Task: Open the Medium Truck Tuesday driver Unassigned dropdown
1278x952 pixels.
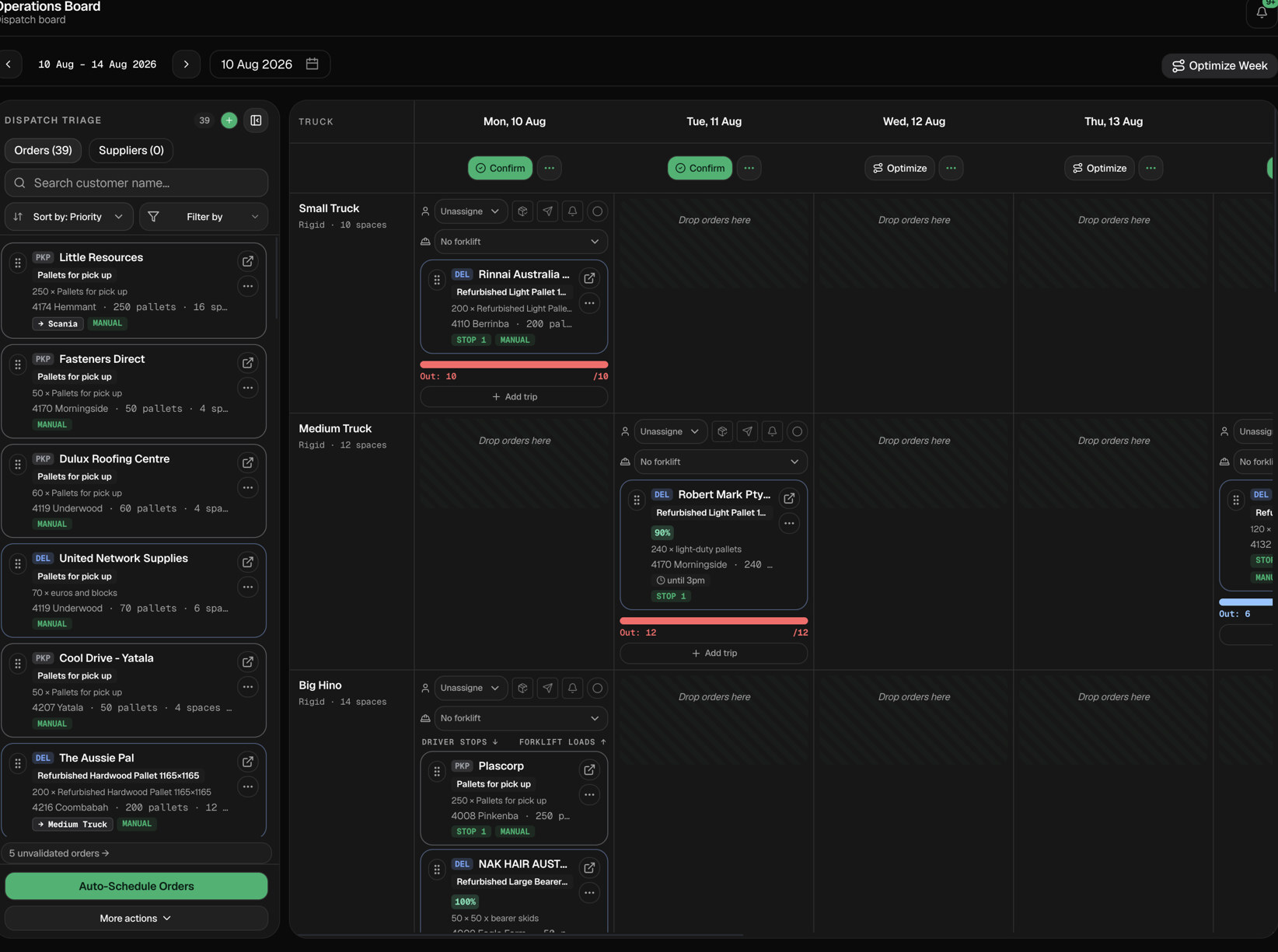Action: pyautogui.click(x=670, y=431)
